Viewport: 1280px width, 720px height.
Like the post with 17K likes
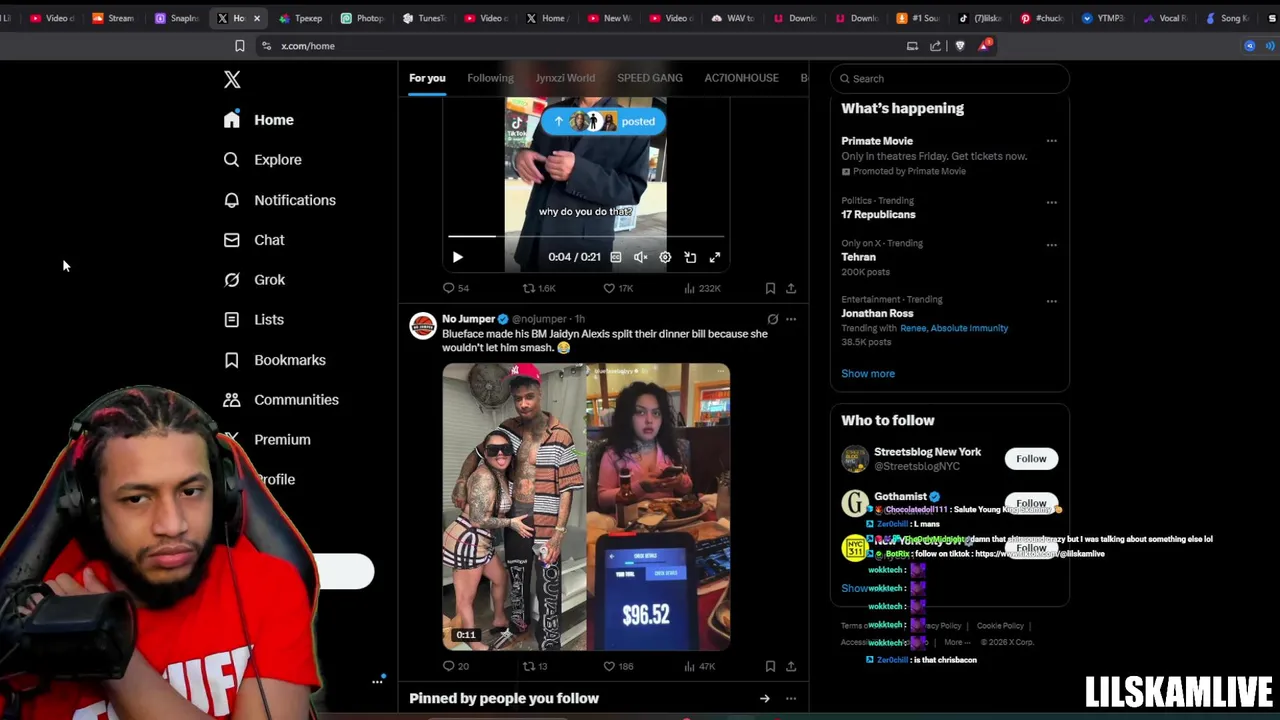click(618, 288)
